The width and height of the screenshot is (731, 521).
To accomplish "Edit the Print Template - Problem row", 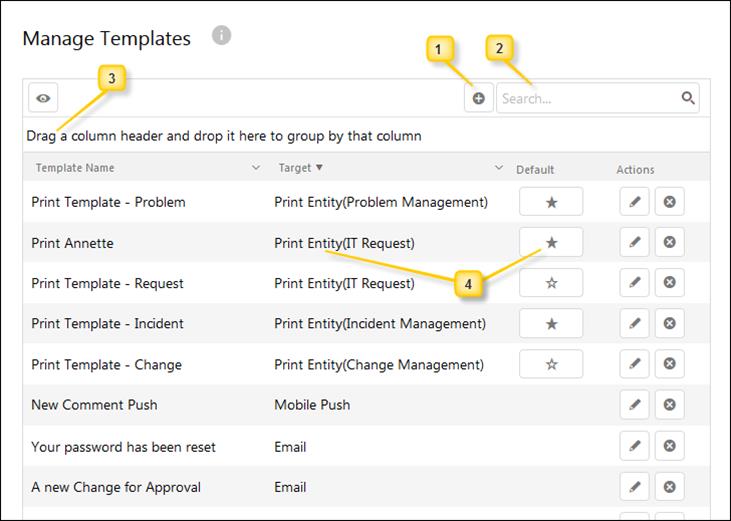I will (x=634, y=202).
